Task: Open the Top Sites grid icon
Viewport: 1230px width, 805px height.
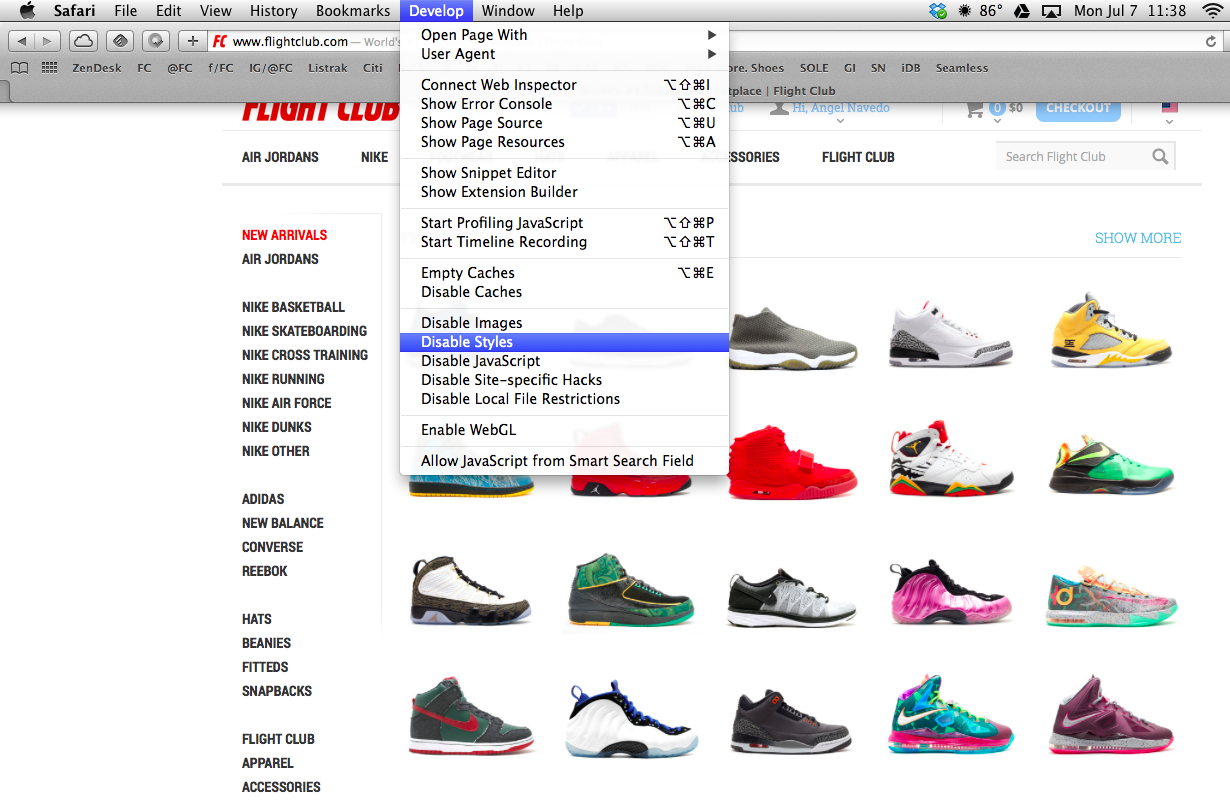Action: pyautogui.click(x=49, y=68)
